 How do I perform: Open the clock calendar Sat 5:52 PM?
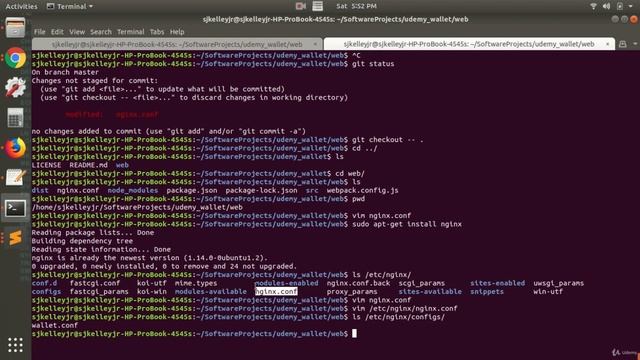pos(356,6)
